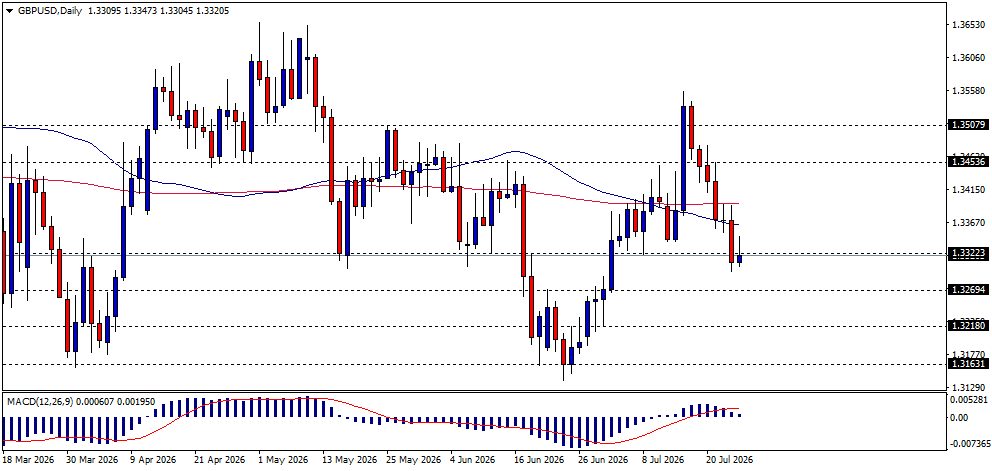Click 1.36060 on the price axis
This screenshot has height=471, width=992.
(x=969, y=58)
